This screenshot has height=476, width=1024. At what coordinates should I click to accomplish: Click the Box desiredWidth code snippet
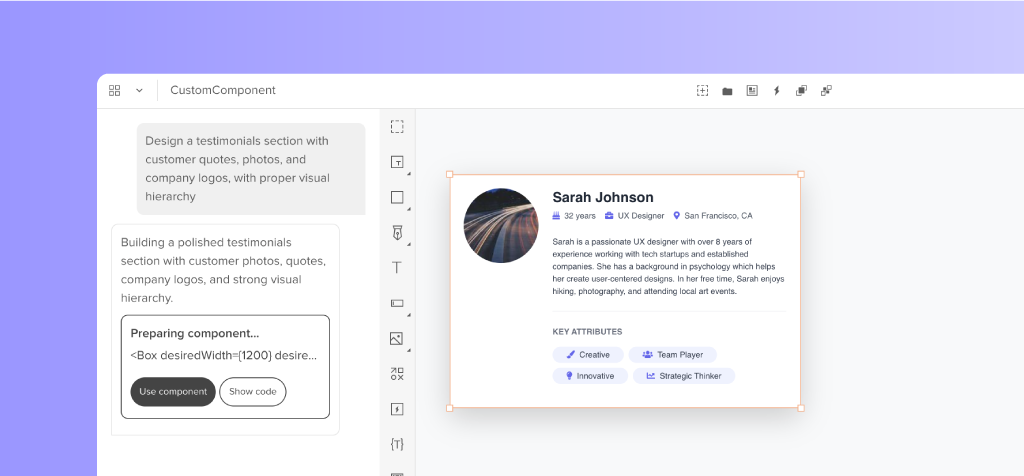click(x=224, y=356)
